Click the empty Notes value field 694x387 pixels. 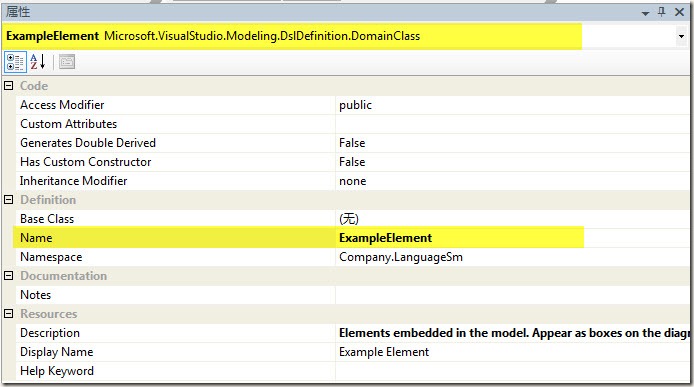tap(513, 295)
